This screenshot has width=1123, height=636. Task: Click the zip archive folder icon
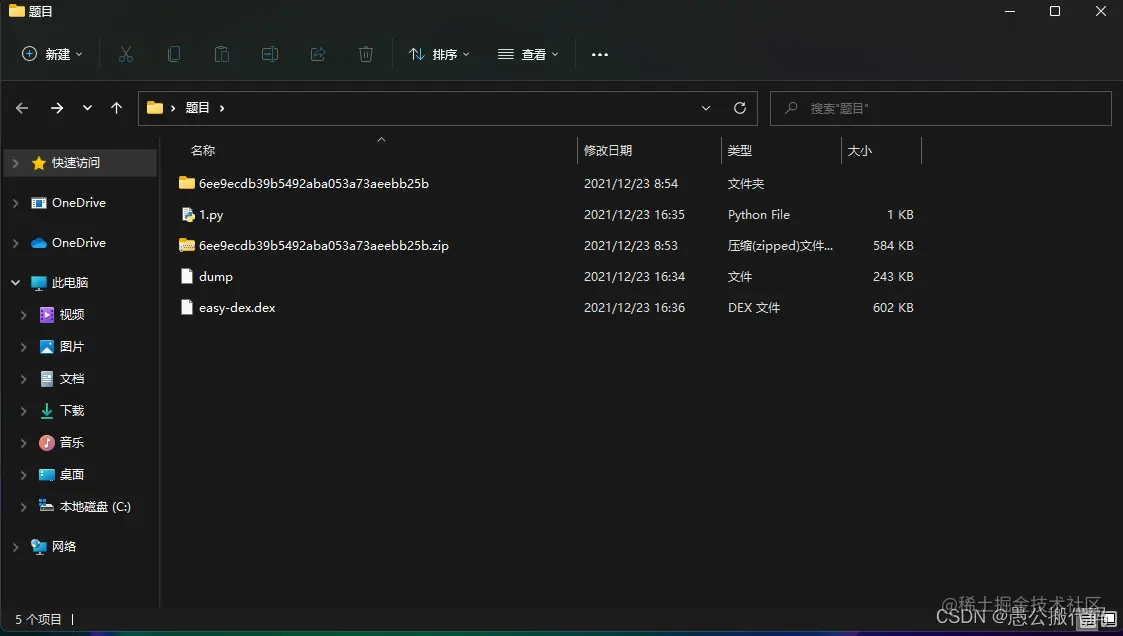[x=187, y=246]
